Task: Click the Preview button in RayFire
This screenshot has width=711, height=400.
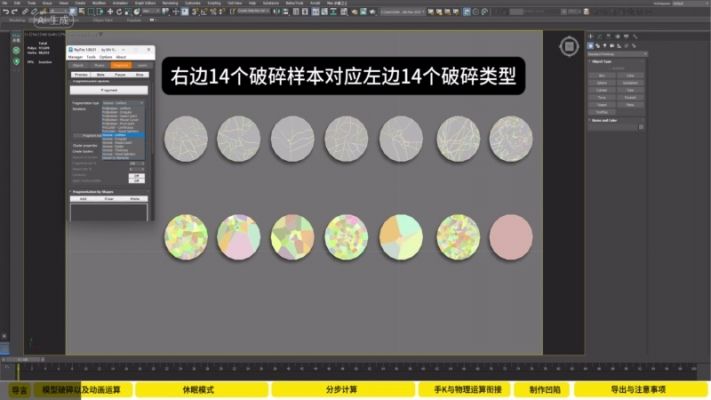Action: click(81, 75)
